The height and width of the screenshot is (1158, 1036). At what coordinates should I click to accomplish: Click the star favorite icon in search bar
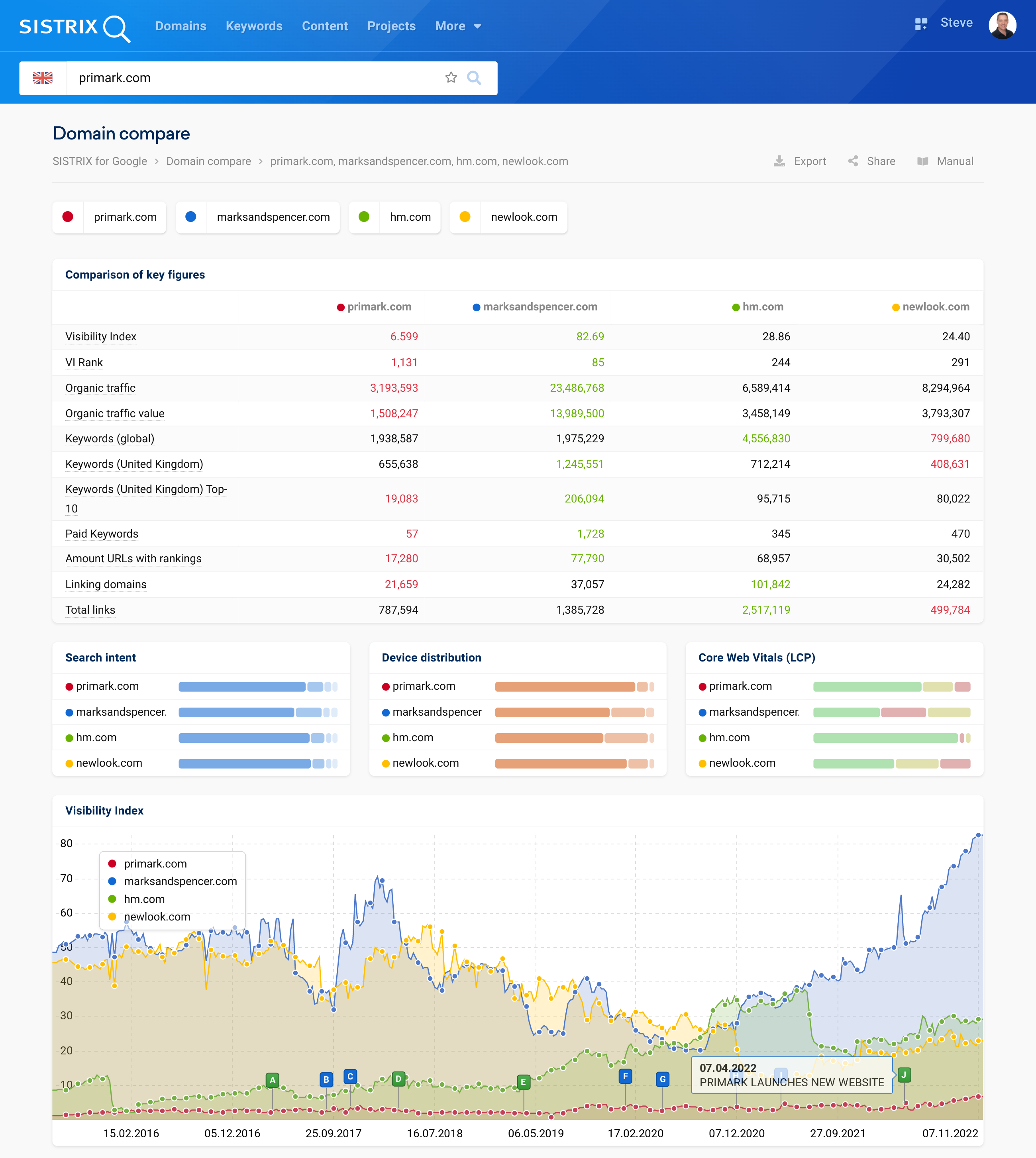tap(451, 77)
